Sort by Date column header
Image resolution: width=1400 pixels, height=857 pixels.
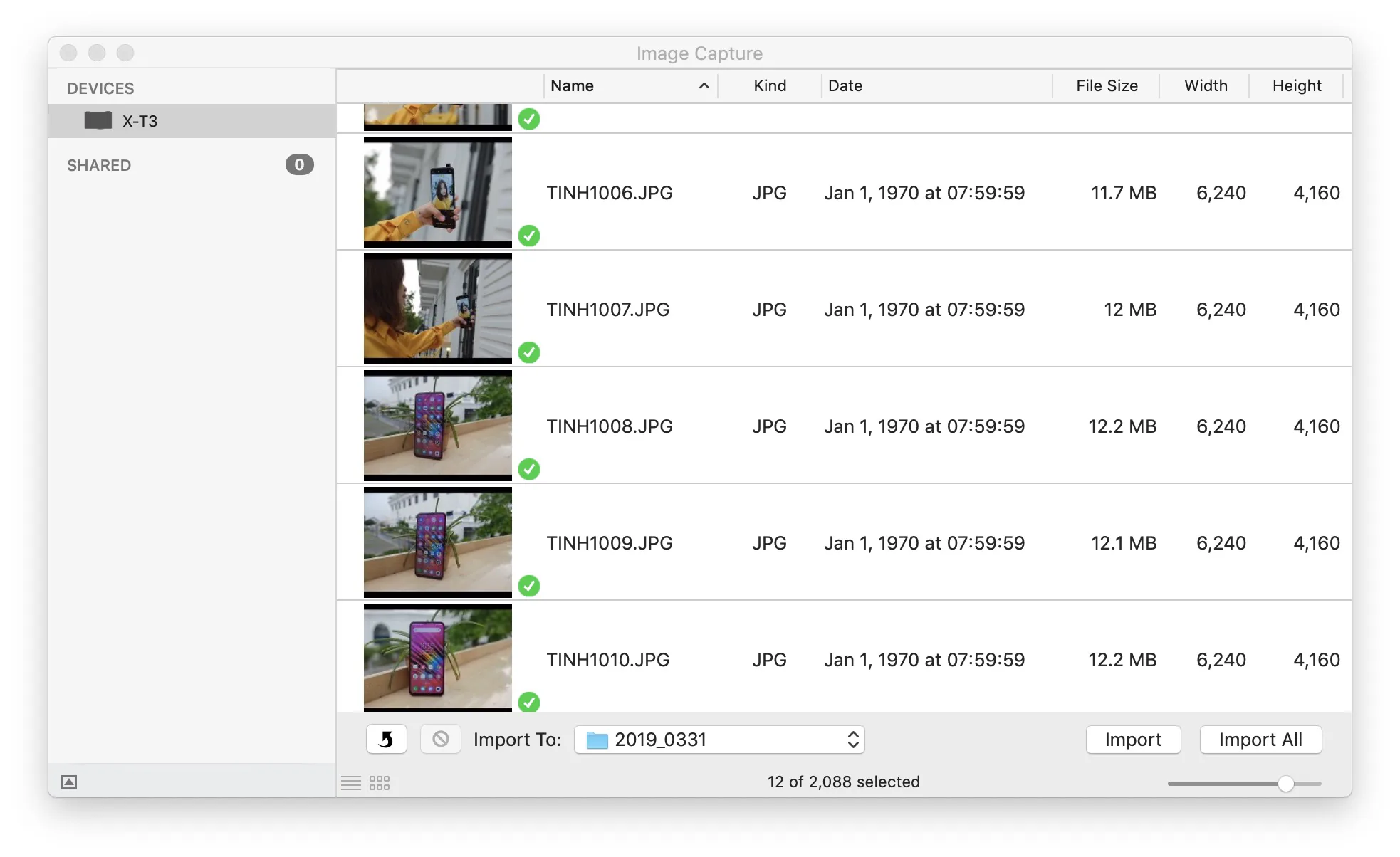[x=937, y=86]
